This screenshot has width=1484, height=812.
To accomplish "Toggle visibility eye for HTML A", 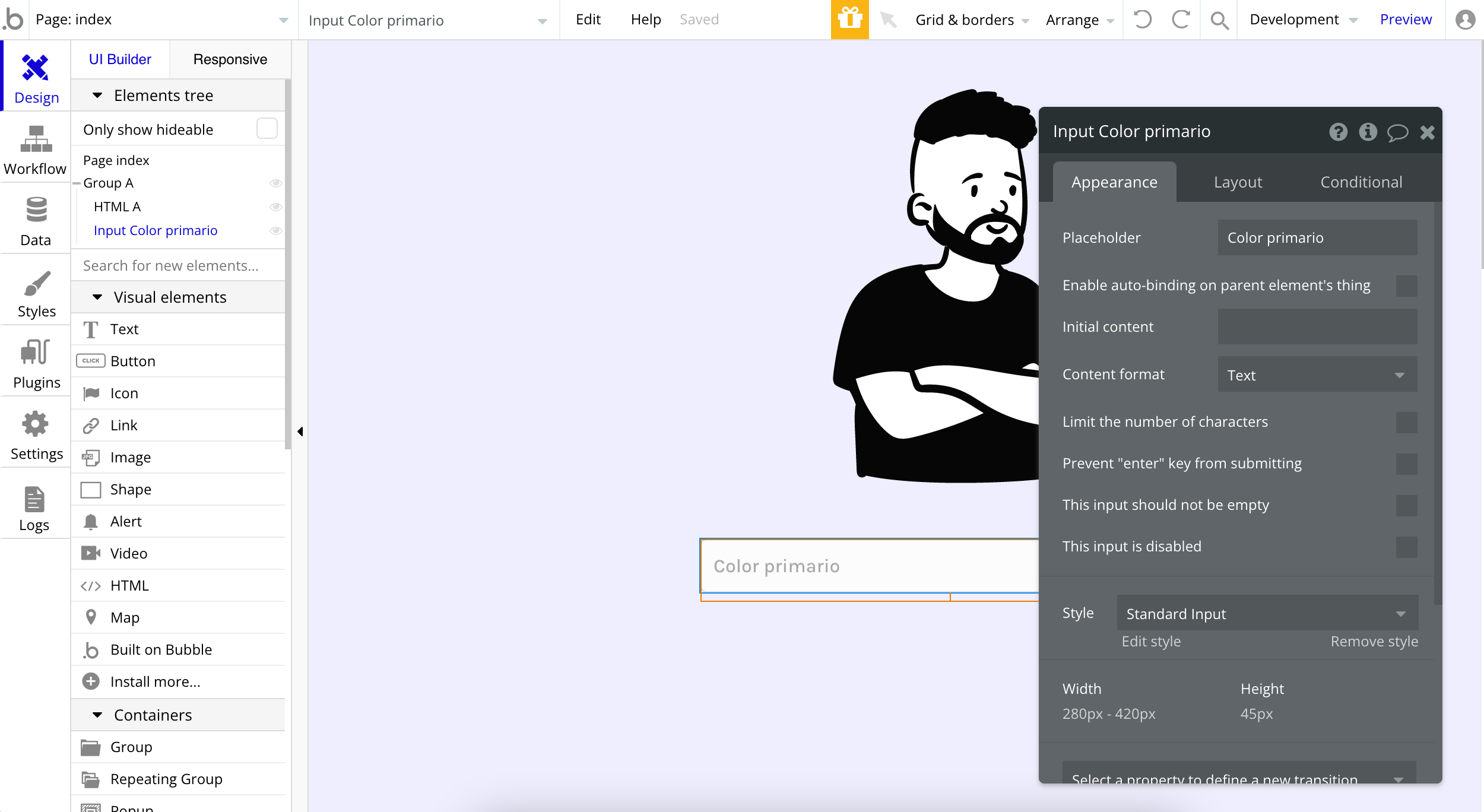I will pos(275,207).
